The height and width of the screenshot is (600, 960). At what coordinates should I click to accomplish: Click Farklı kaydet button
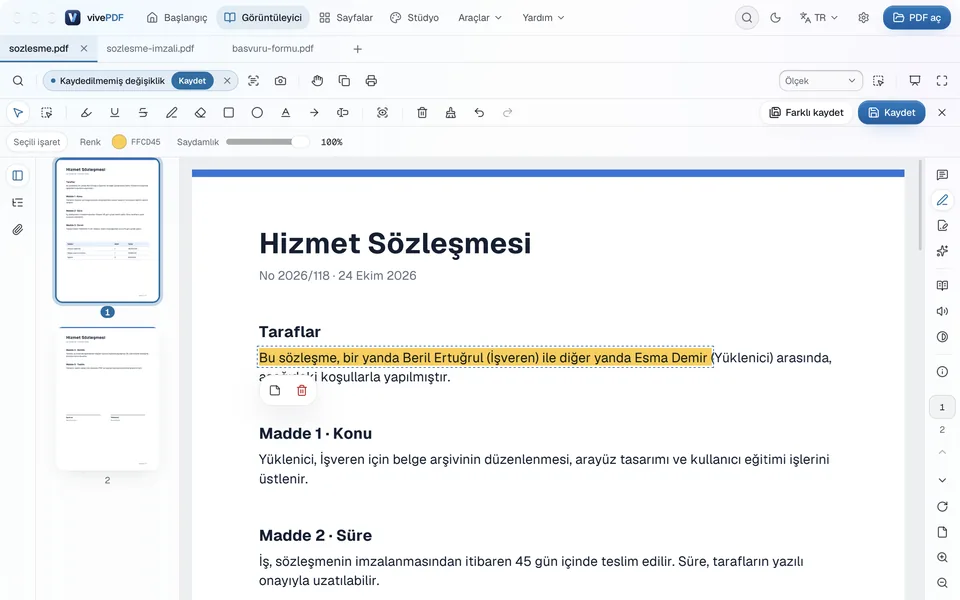[x=806, y=113]
